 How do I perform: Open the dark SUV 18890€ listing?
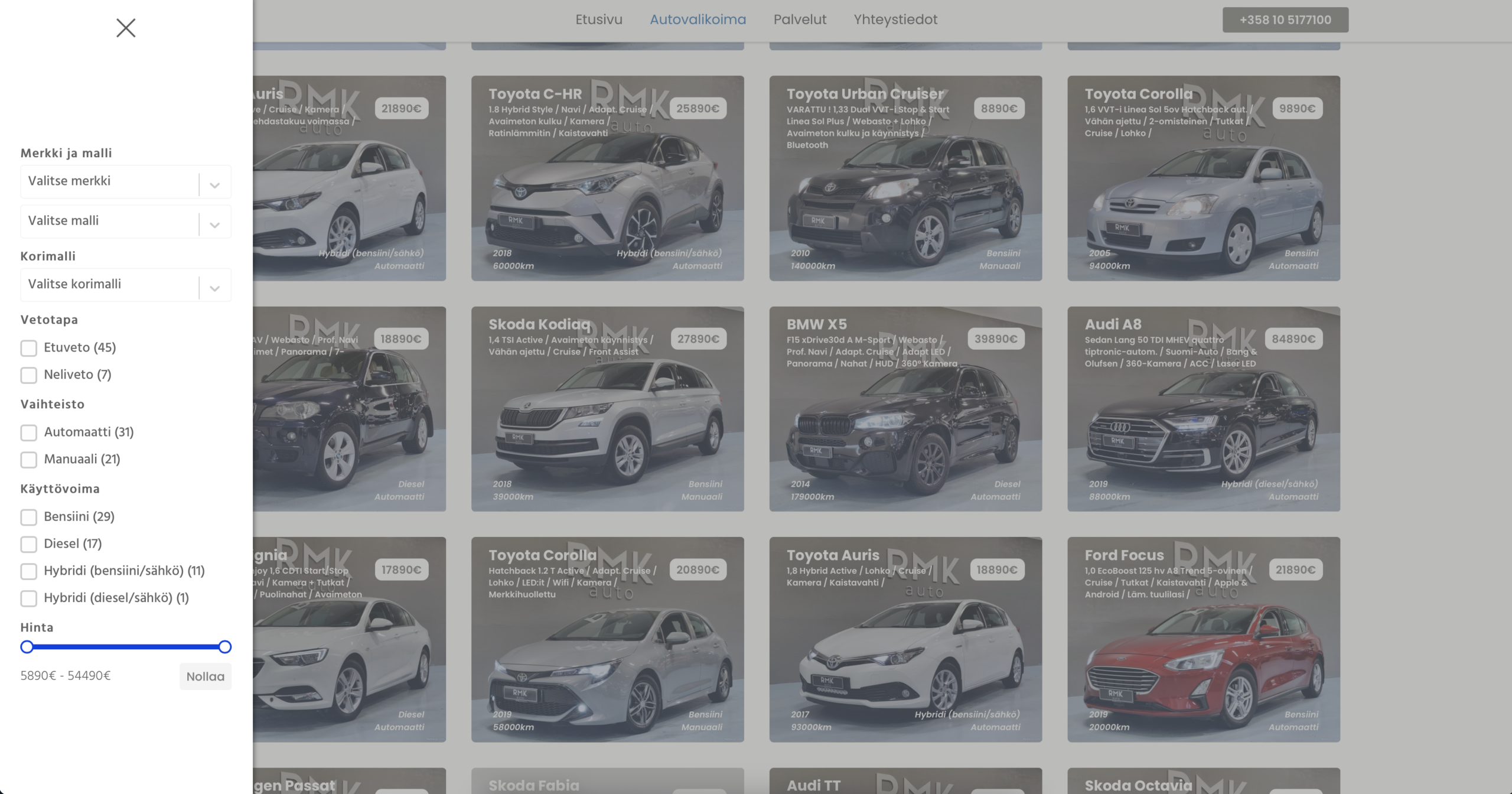(x=349, y=409)
